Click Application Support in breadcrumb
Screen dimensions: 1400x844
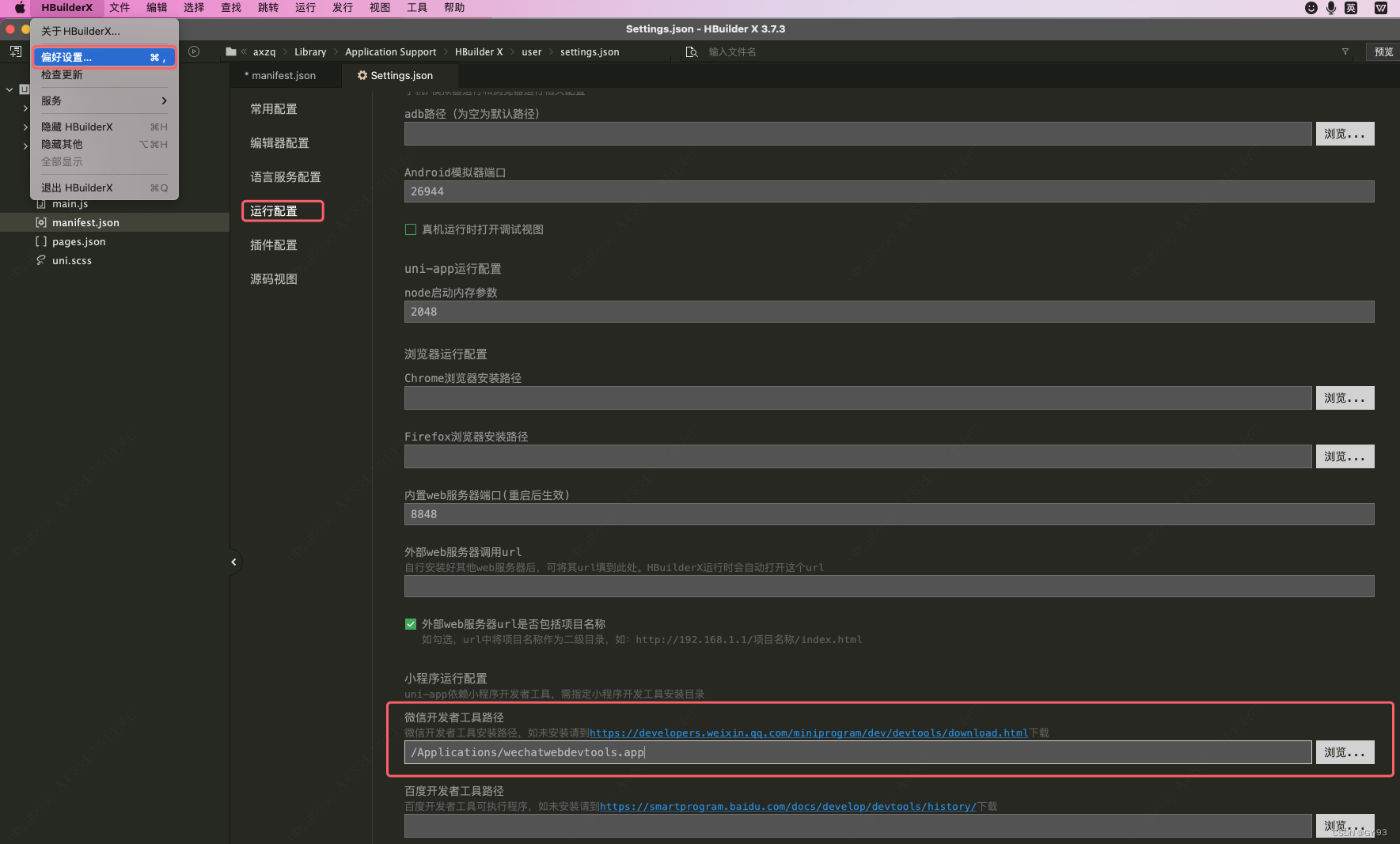pyautogui.click(x=390, y=52)
